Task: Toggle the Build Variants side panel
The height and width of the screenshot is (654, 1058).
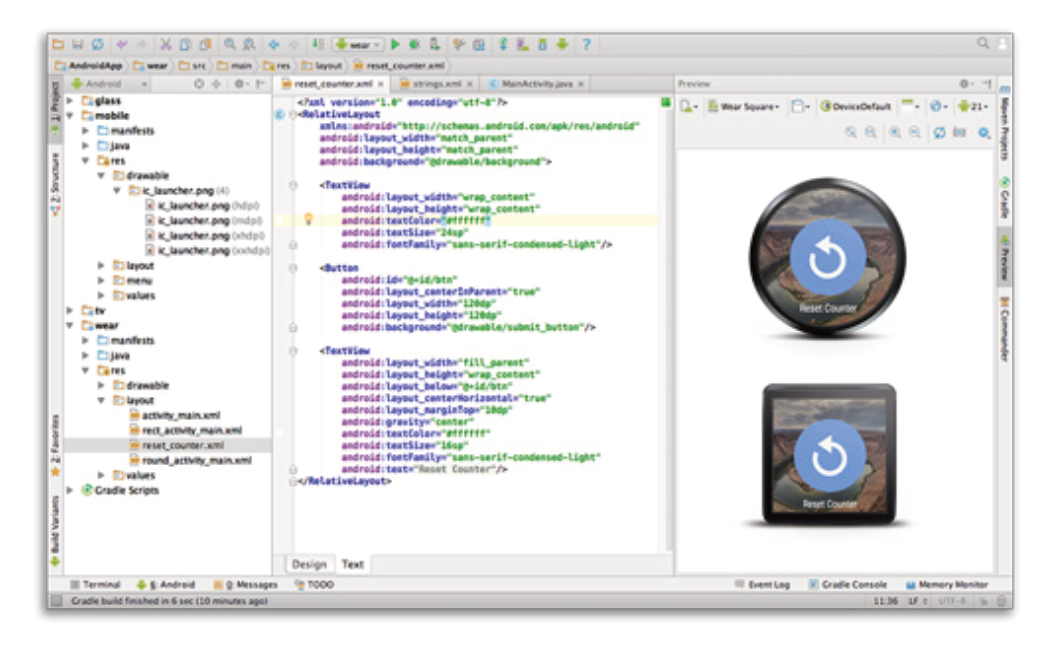Action: pos(55,532)
